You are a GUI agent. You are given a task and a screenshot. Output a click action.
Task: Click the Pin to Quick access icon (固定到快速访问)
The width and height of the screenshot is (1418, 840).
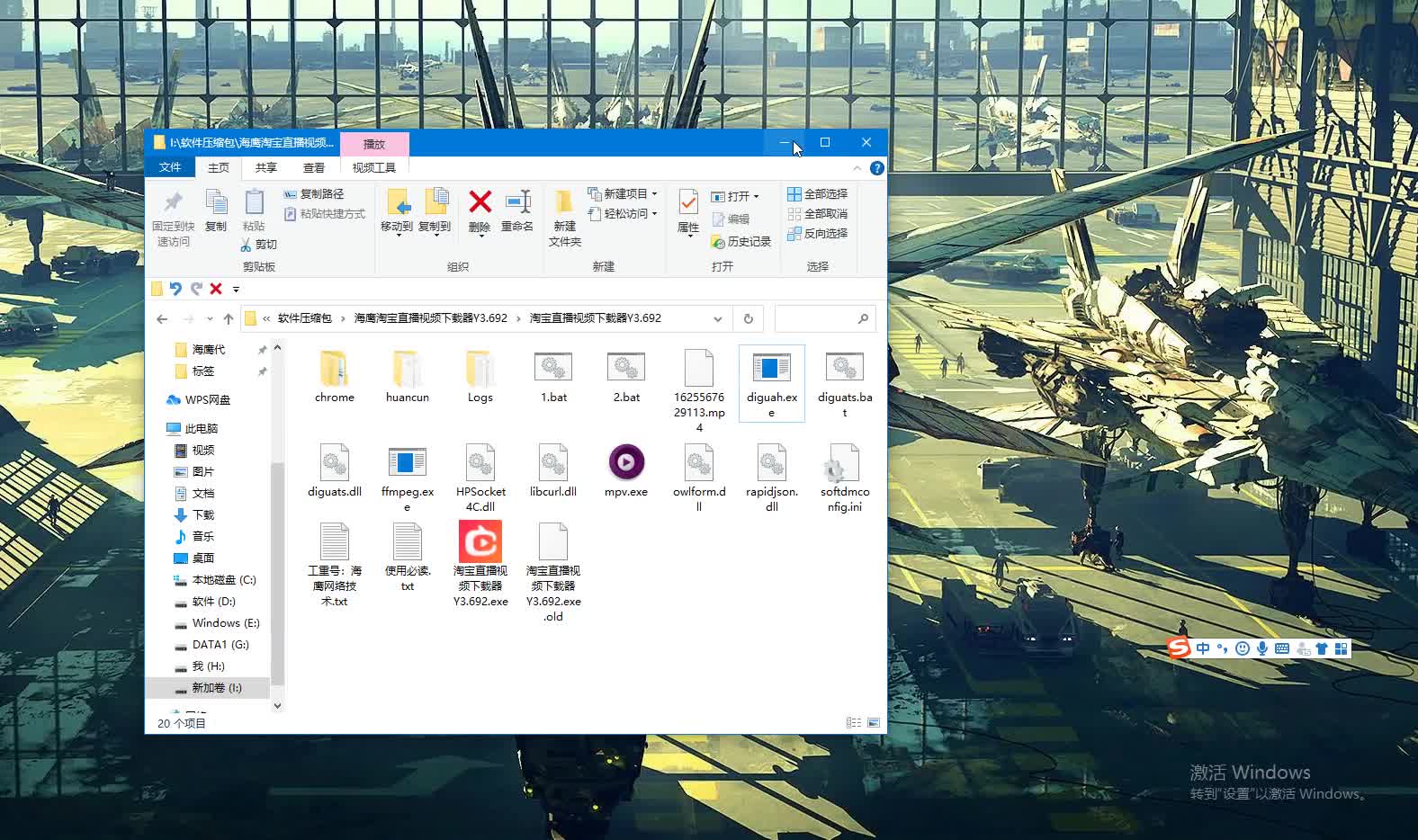point(173,218)
